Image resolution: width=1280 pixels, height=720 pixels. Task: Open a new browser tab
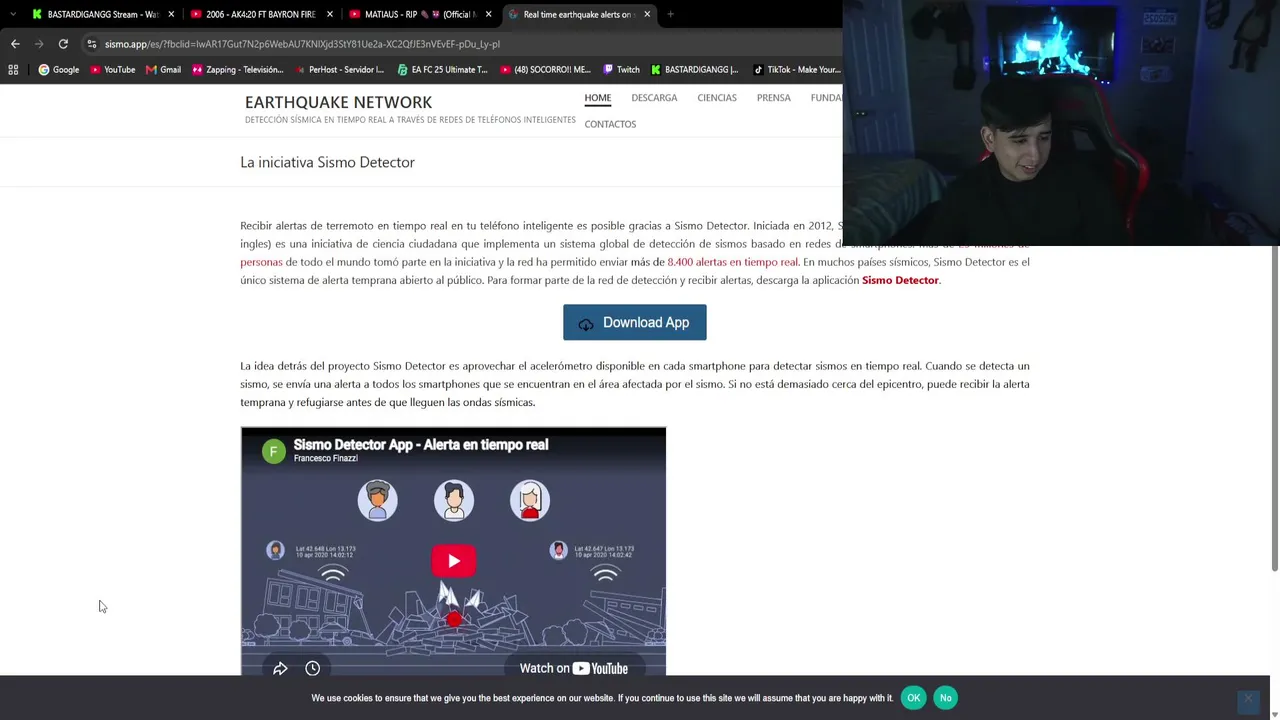click(x=670, y=14)
